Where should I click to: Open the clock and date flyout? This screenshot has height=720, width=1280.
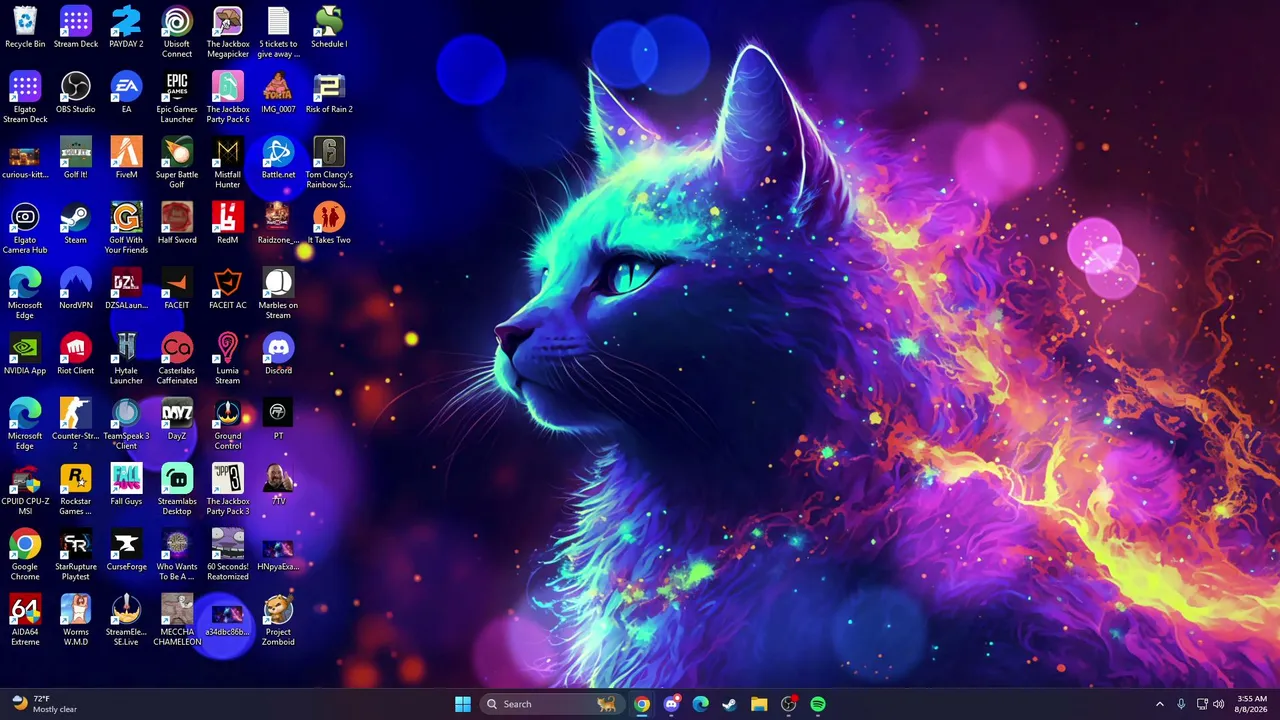pos(1252,704)
